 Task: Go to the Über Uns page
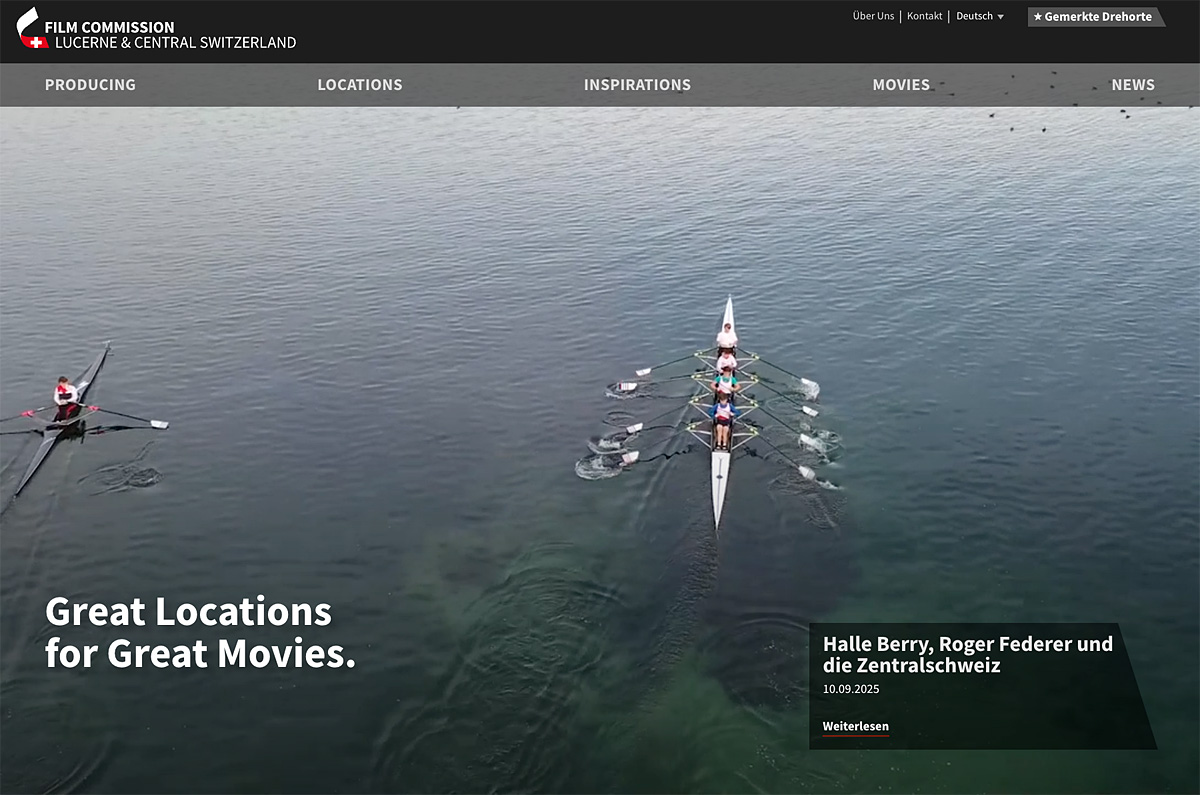click(873, 16)
